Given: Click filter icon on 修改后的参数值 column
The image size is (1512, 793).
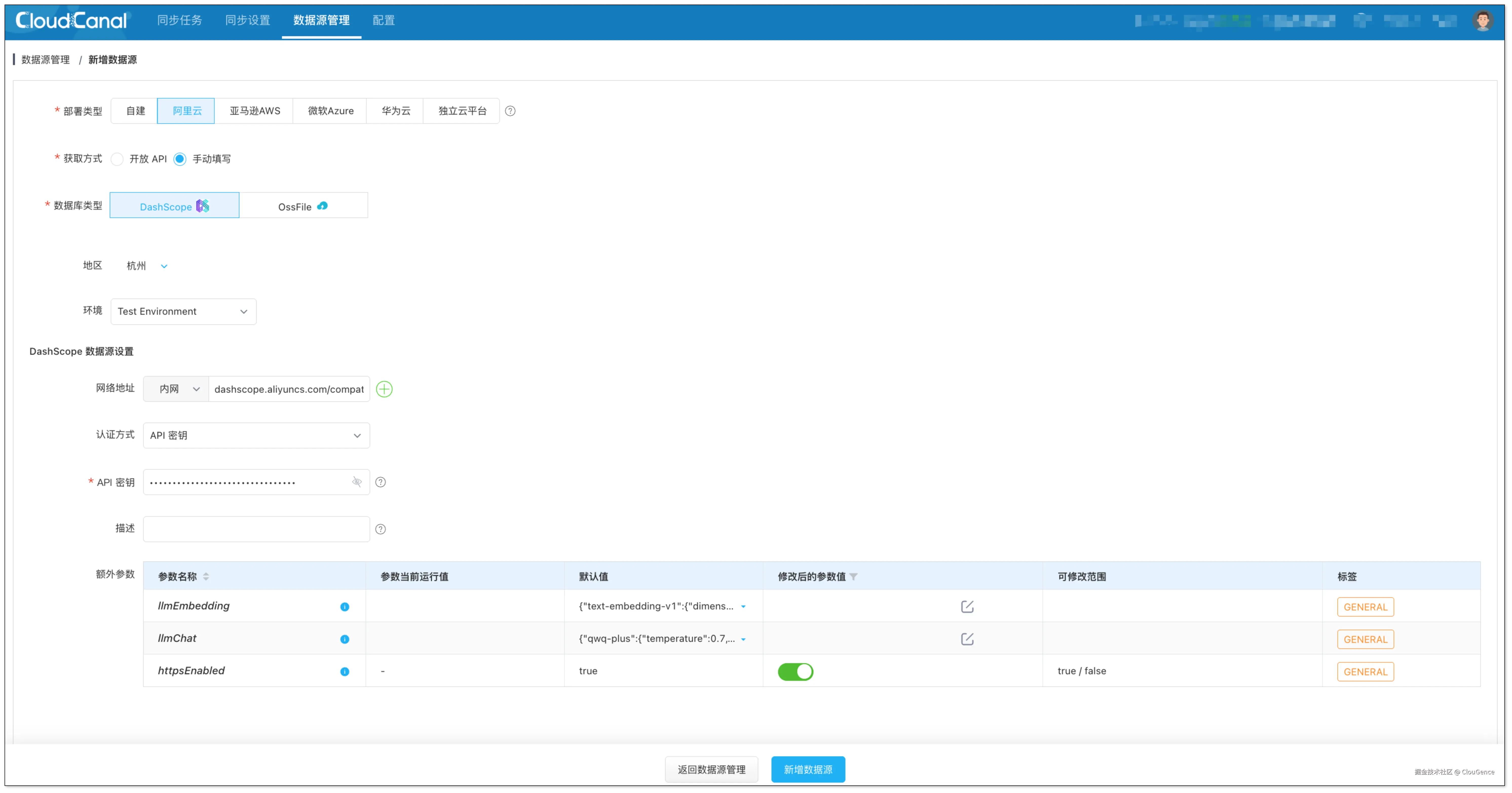Looking at the screenshot, I should 854,577.
